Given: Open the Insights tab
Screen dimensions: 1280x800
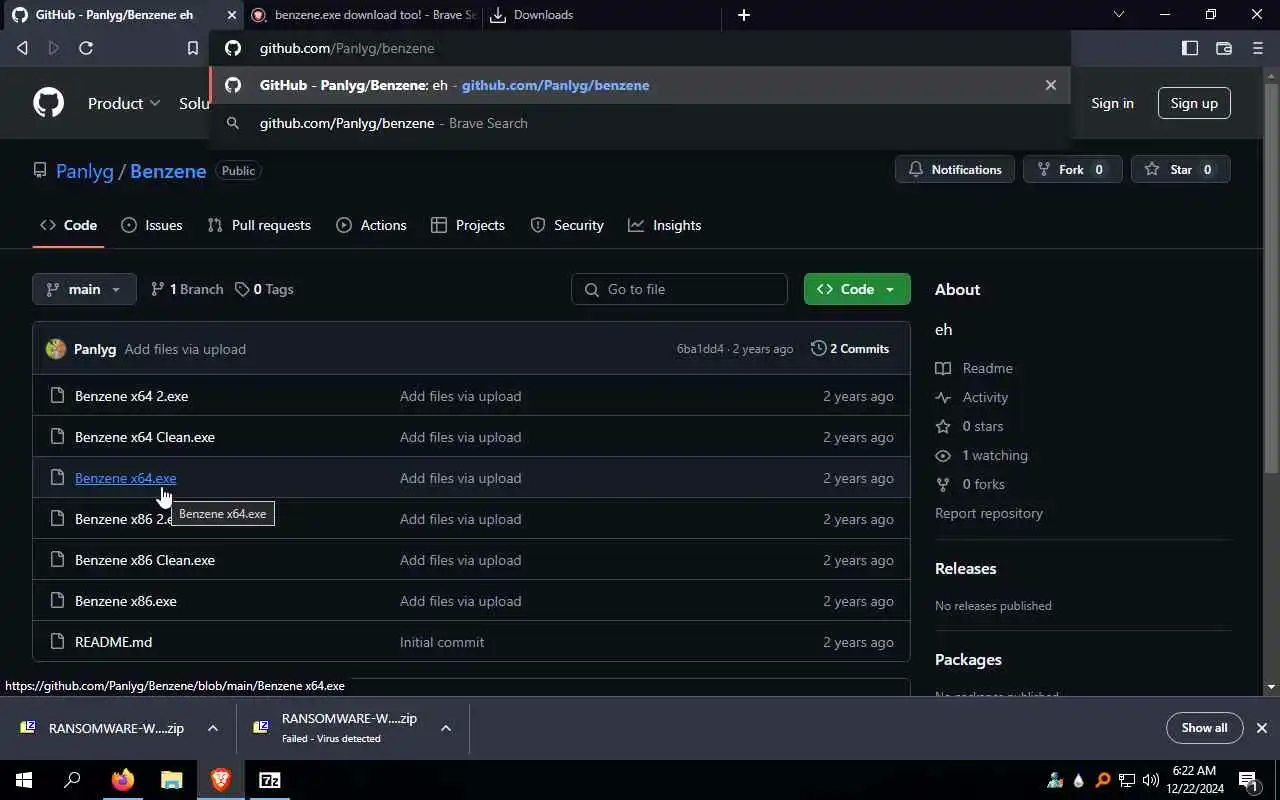Looking at the screenshot, I should point(664,225).
